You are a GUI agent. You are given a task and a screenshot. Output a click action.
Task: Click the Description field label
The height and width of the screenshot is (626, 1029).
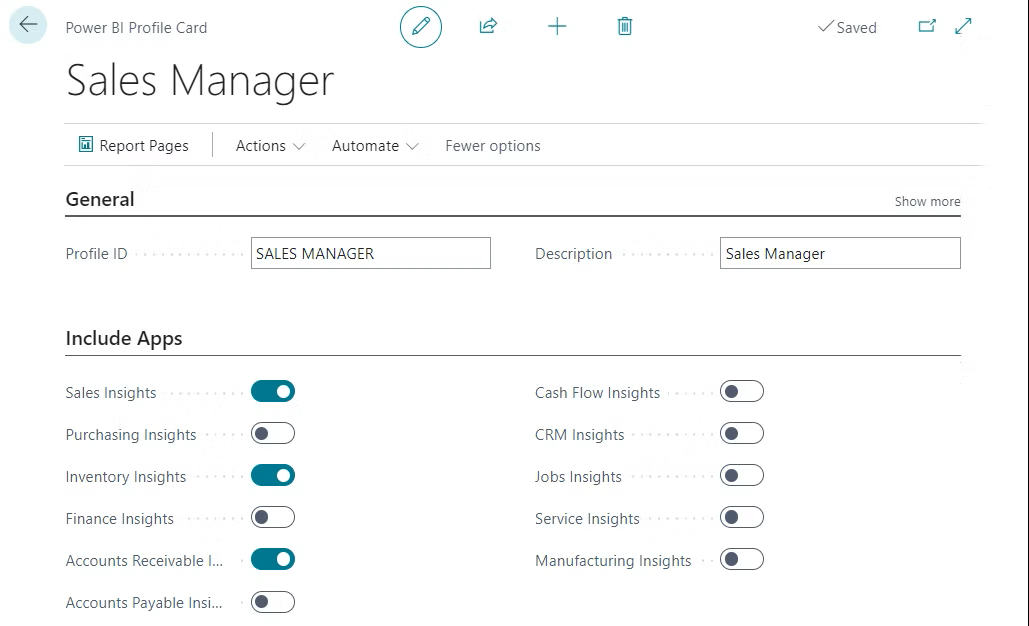click(574, 253)
